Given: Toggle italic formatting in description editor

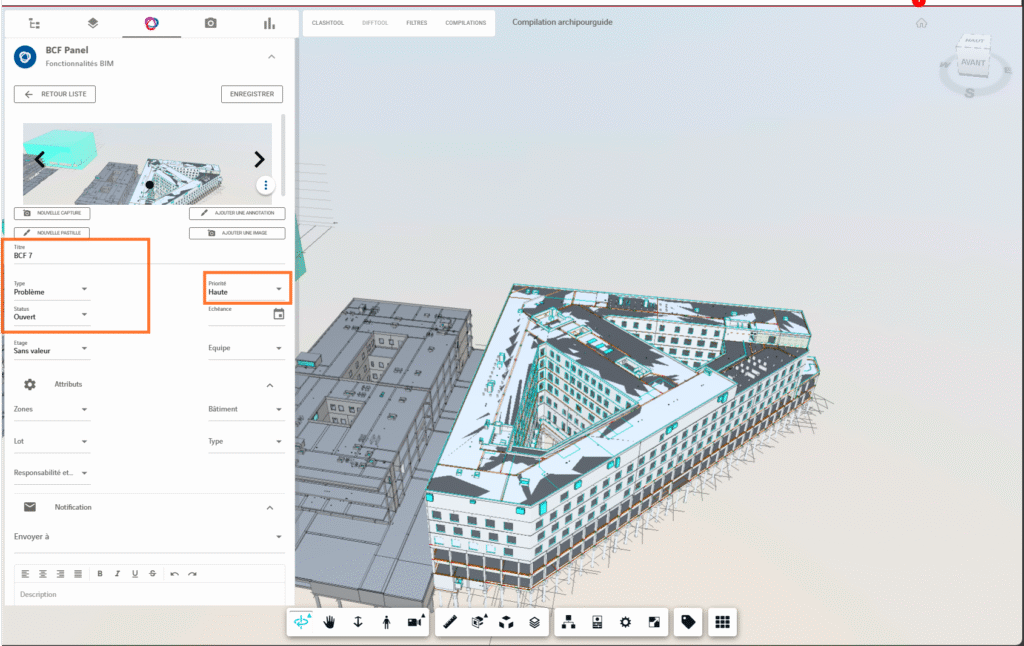Looking at the screenshot, I should point(117,574).
